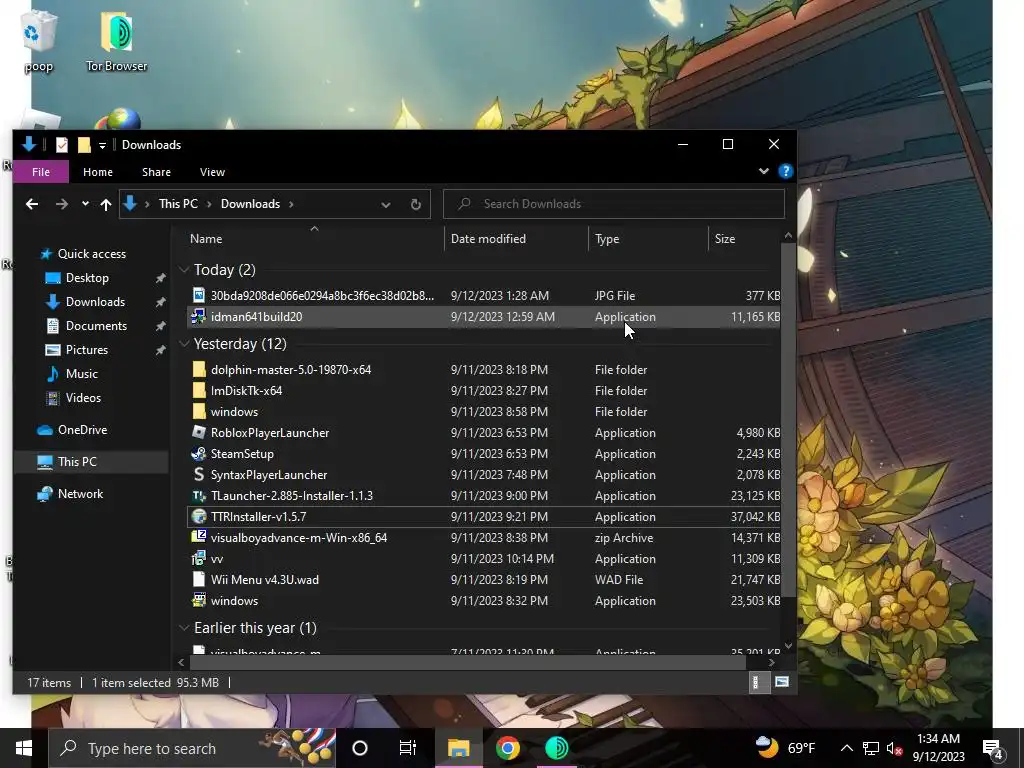Open the File ribbon tab
This screenshot has height=768, width=1024.
(x=40, y=172)
